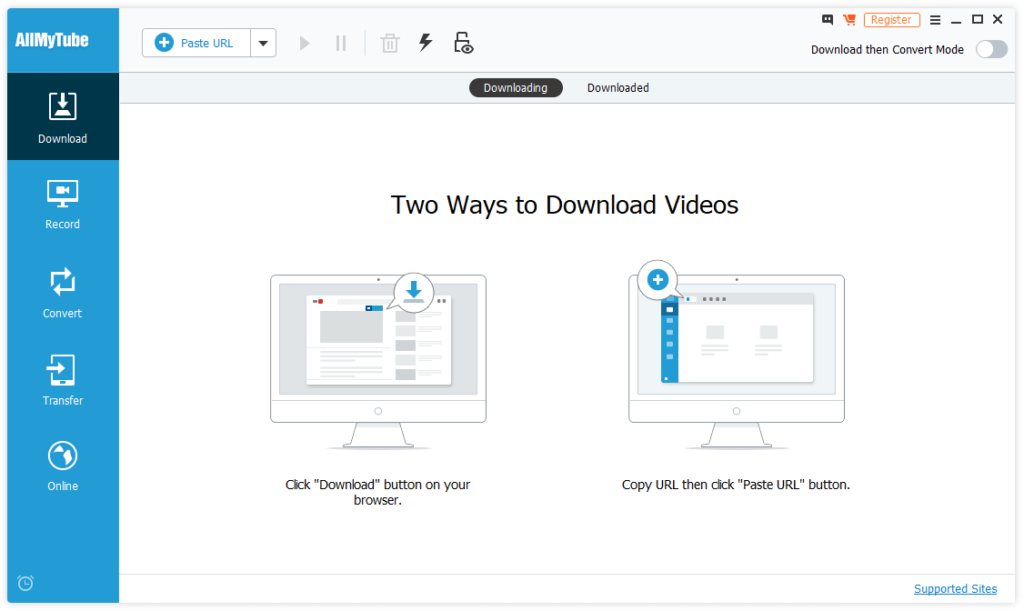Select the Record feature in sidebar
Screen dimensions: 1024x611
point(62,205)
